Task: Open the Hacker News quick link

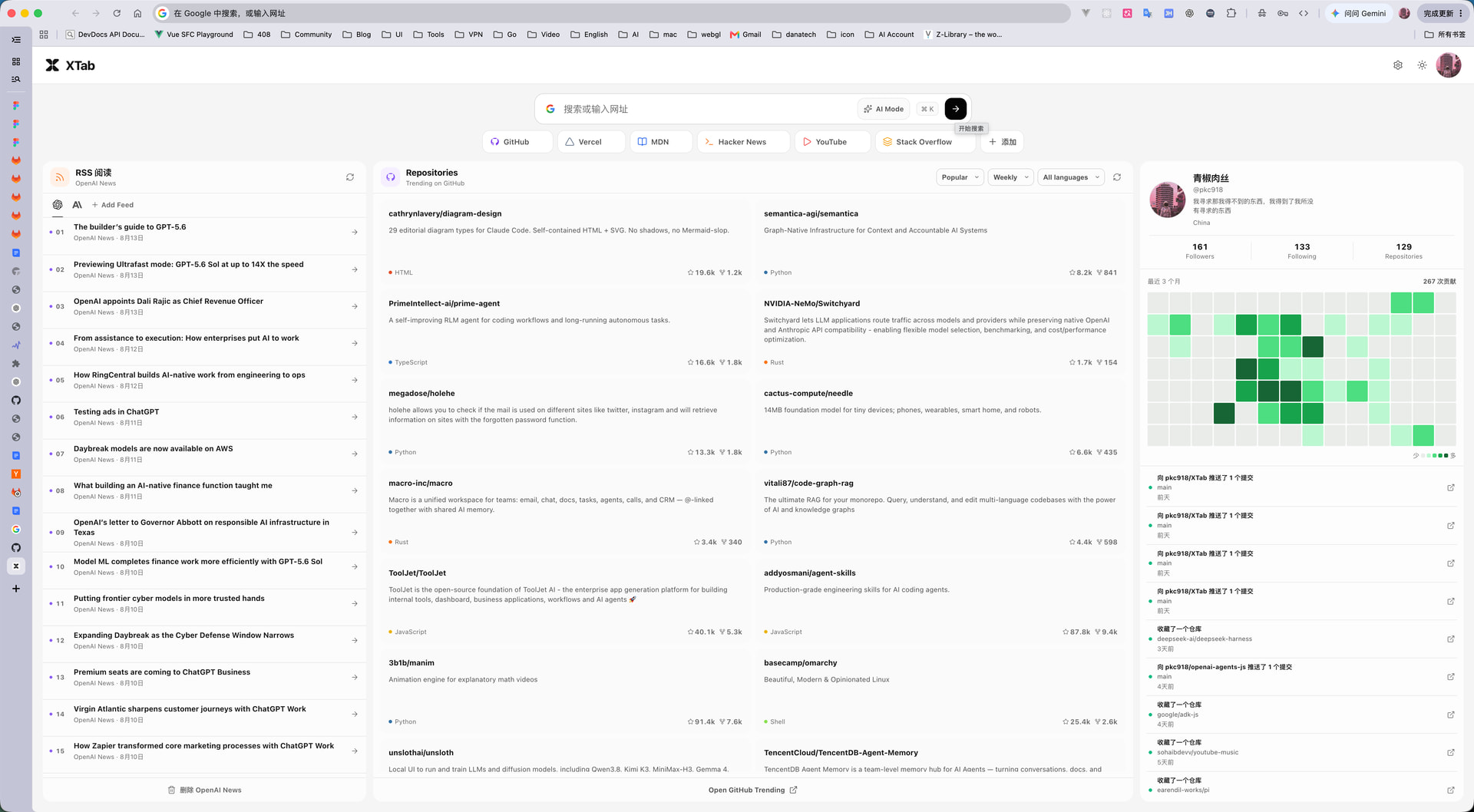Action: point(743,142)
